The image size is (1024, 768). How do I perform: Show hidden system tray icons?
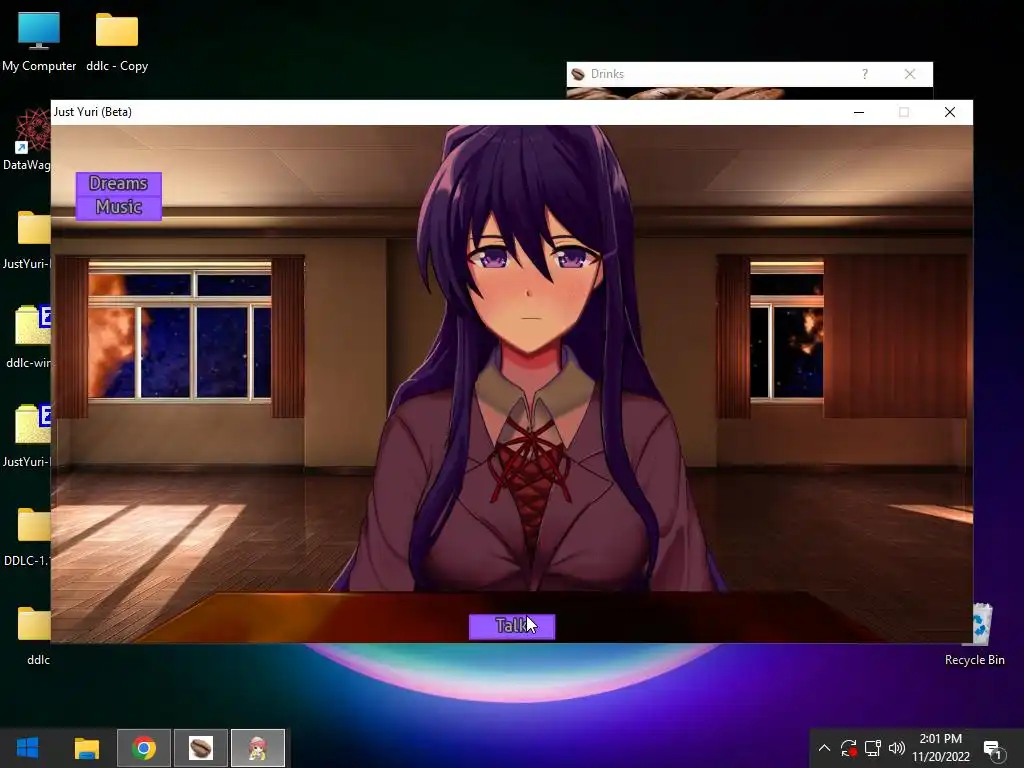click(x=824, y=748)
